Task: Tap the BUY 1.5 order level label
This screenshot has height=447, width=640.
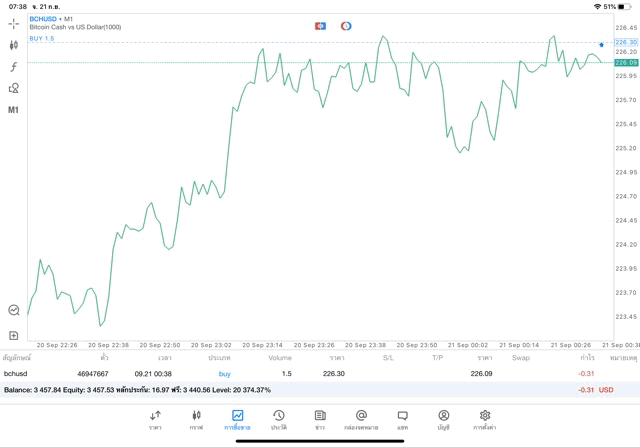Action: click(x=41, y=38)
